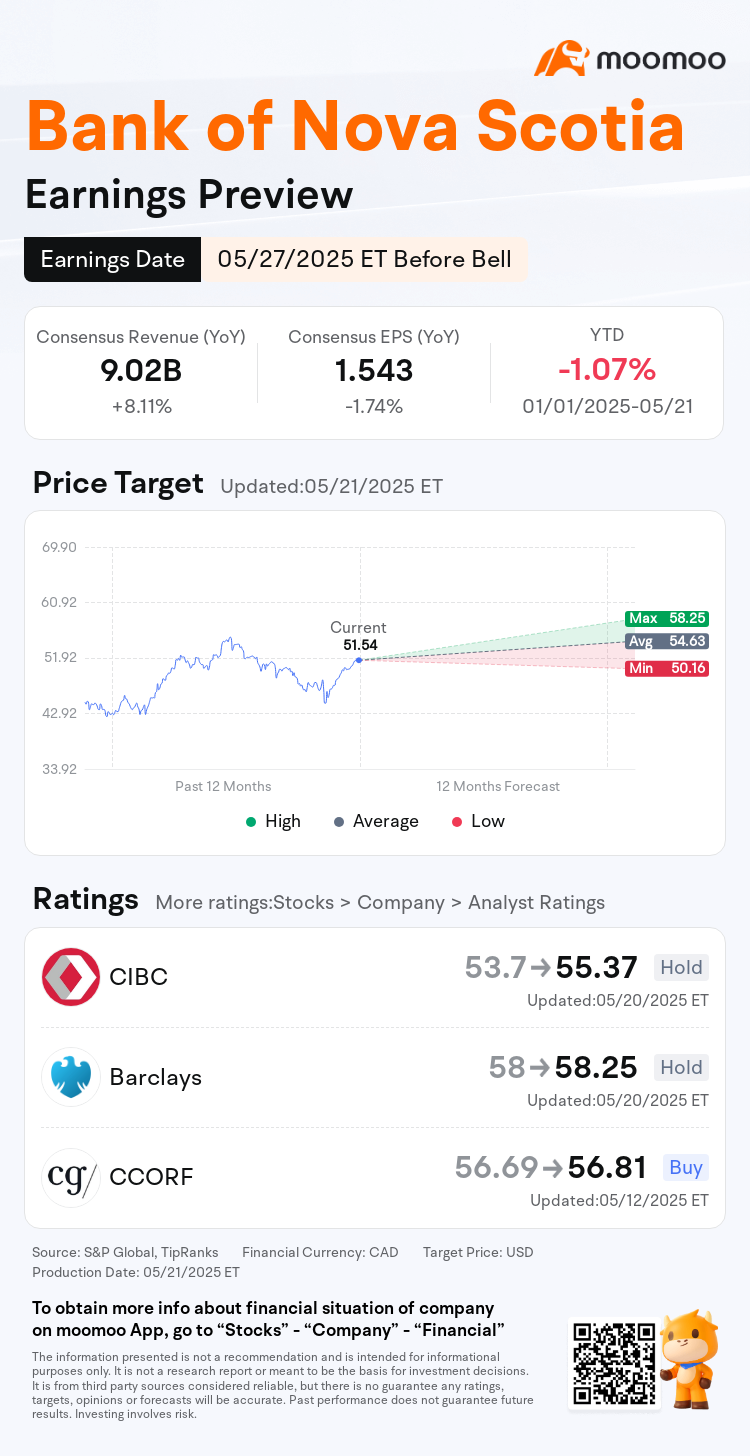
Task: Click the Earnings Date label tab
Action: click(112, 260)
